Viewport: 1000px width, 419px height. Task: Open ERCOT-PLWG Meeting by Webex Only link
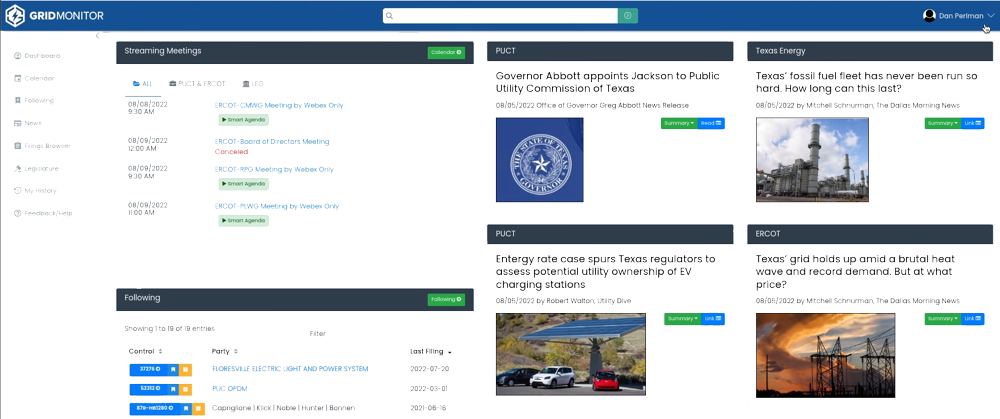click(277, 206)
